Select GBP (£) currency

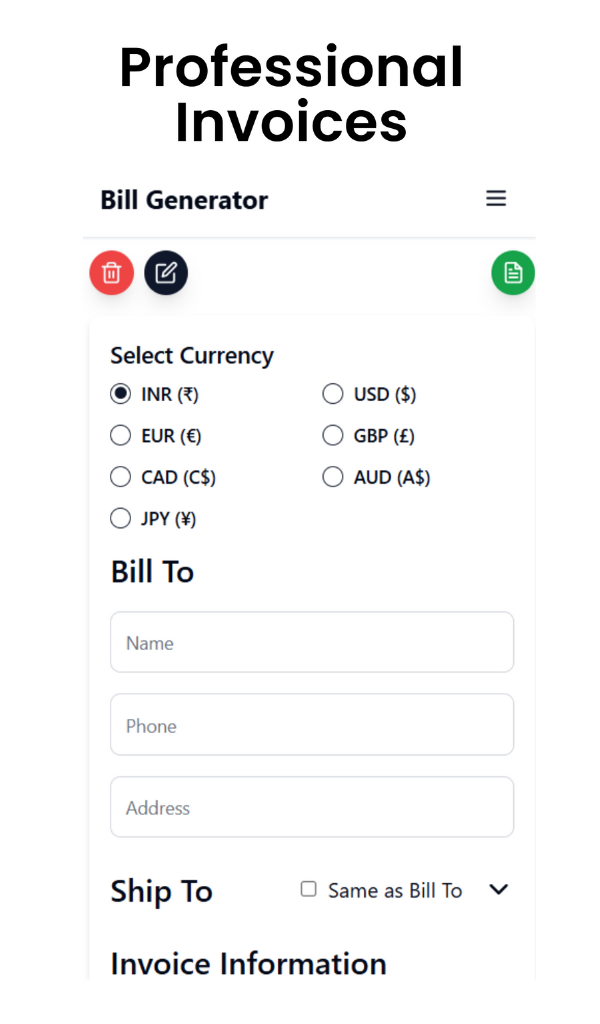pos(332,435)
